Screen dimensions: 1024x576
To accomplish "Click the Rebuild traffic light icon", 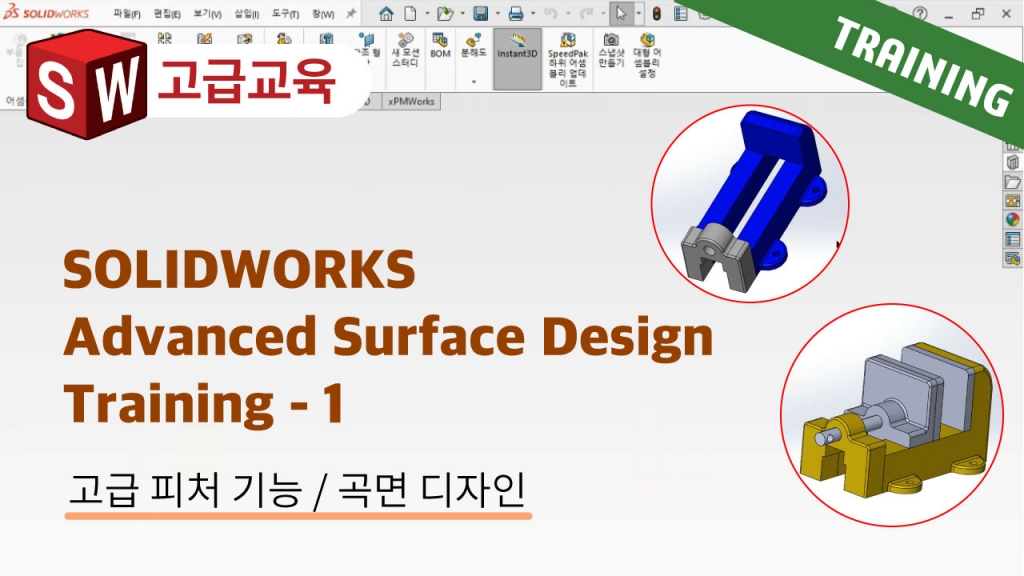I will point(657,13).
